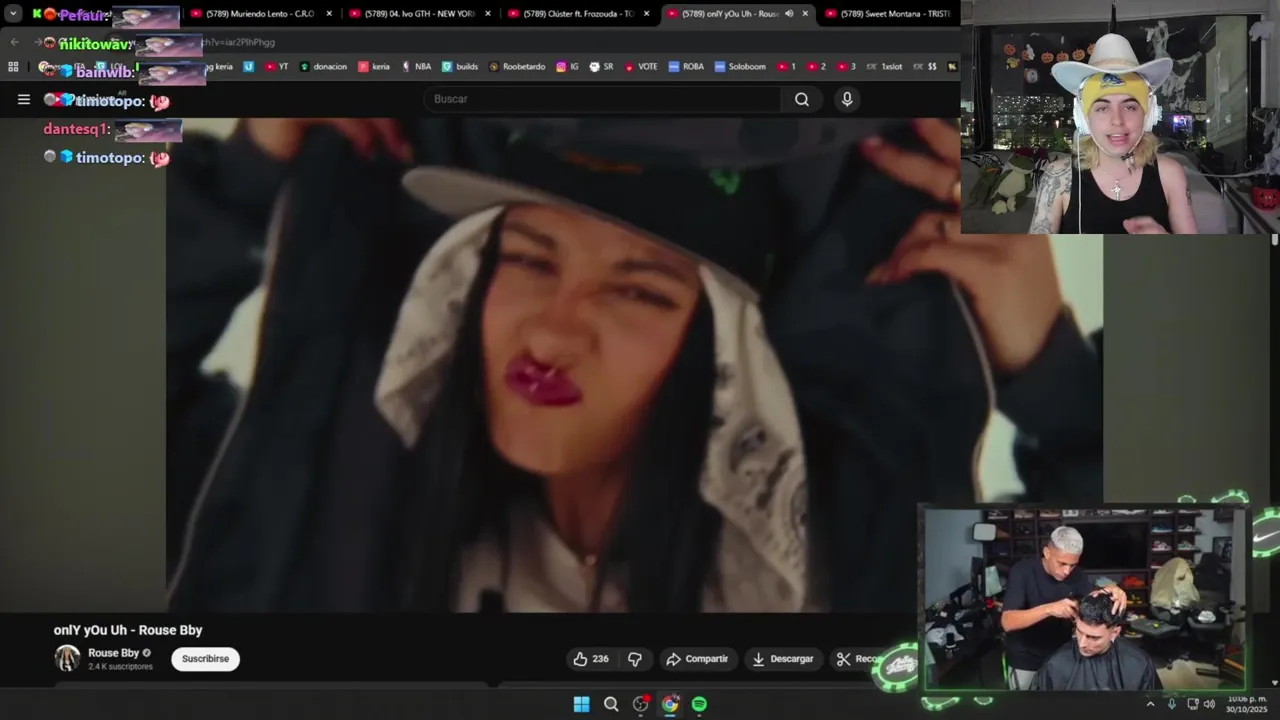Open the Roobetardo bookmark

(x=517, y=67)
